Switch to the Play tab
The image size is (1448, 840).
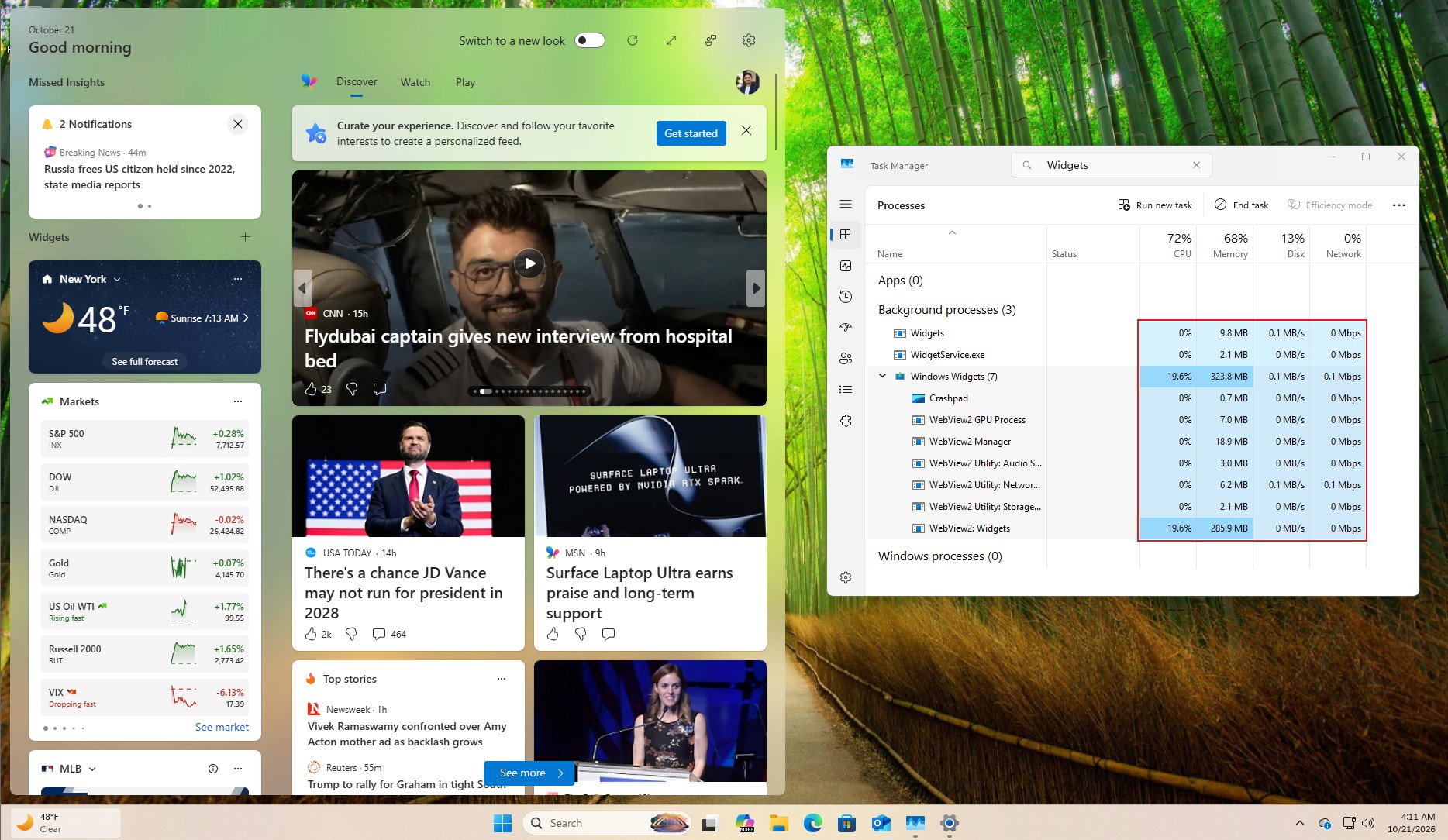pos(465,82)
